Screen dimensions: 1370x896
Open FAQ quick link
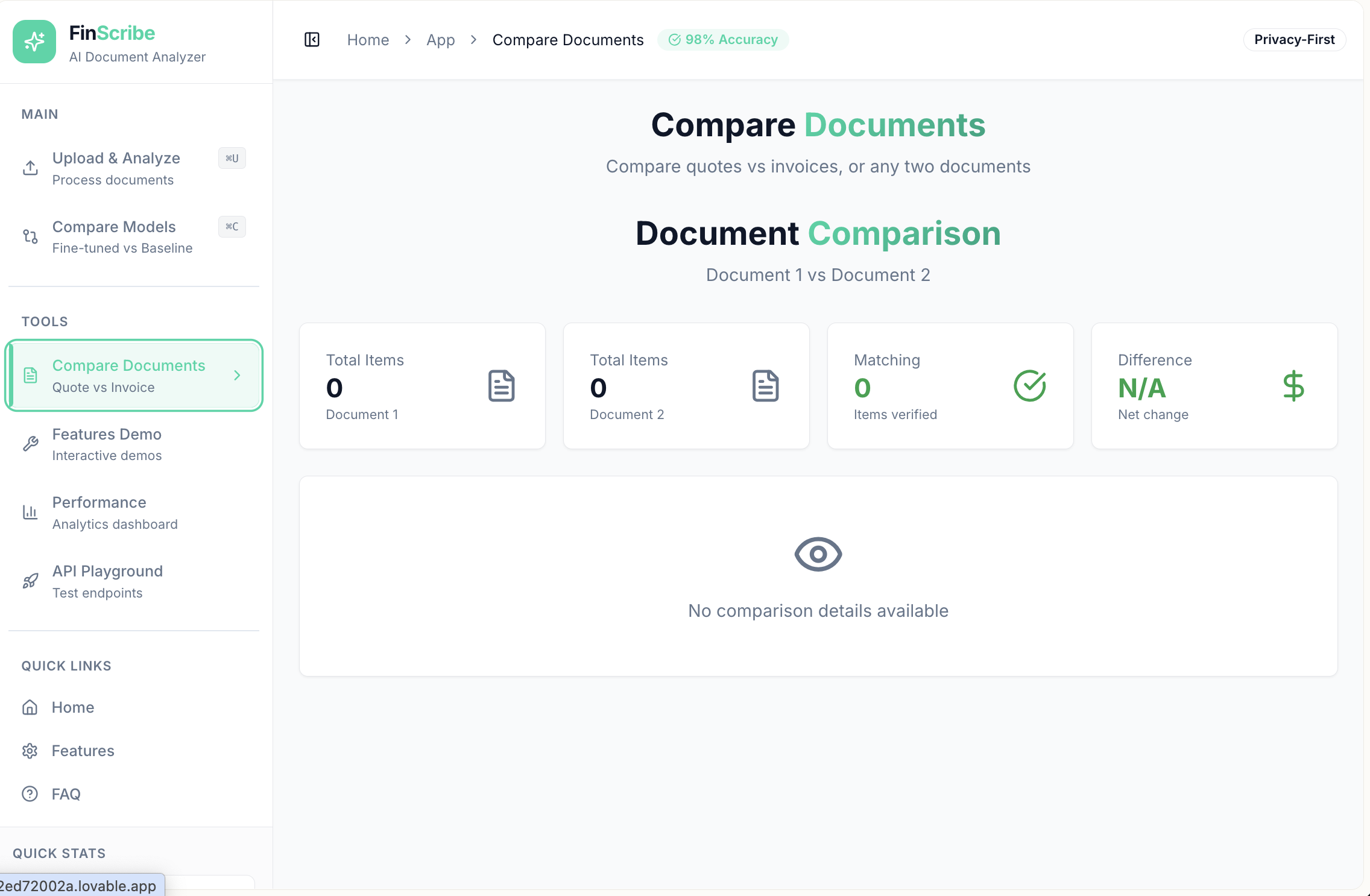(66, 794)
